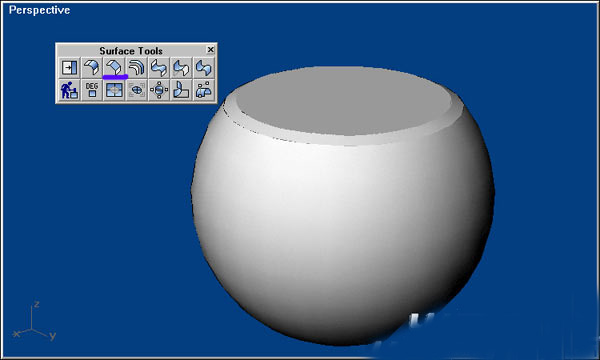Start the Blend Surface tool
Image resolution: width=600 pixels, height=360 pixels.
tap(159, 68)
